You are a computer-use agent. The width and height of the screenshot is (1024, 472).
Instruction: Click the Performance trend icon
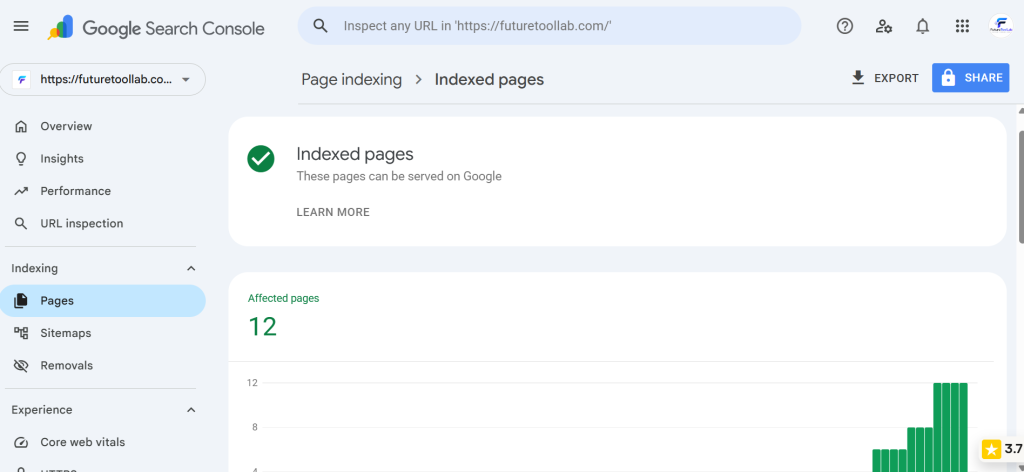tap(21, 191)
